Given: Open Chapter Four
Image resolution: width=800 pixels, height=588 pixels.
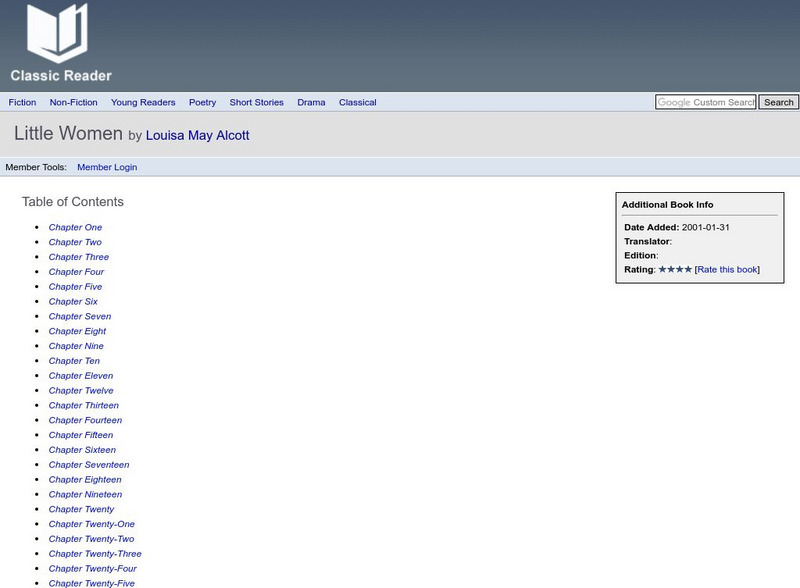Looking at the screenshot, I should tap(76, 272).
